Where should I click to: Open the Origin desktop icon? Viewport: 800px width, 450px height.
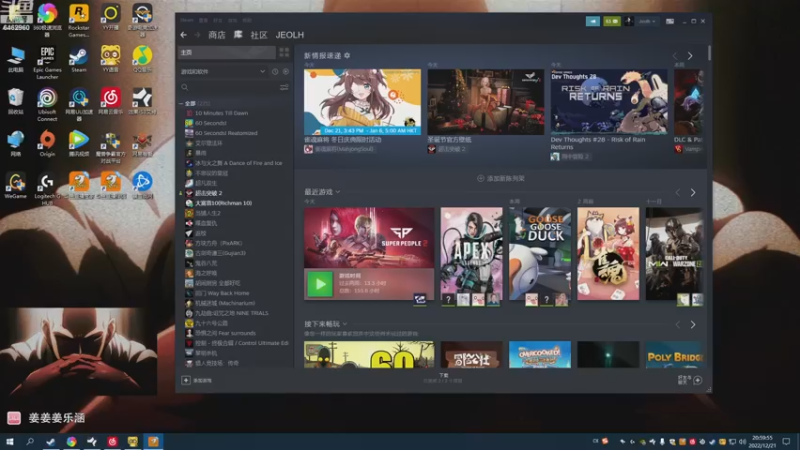tap(47, 143)
